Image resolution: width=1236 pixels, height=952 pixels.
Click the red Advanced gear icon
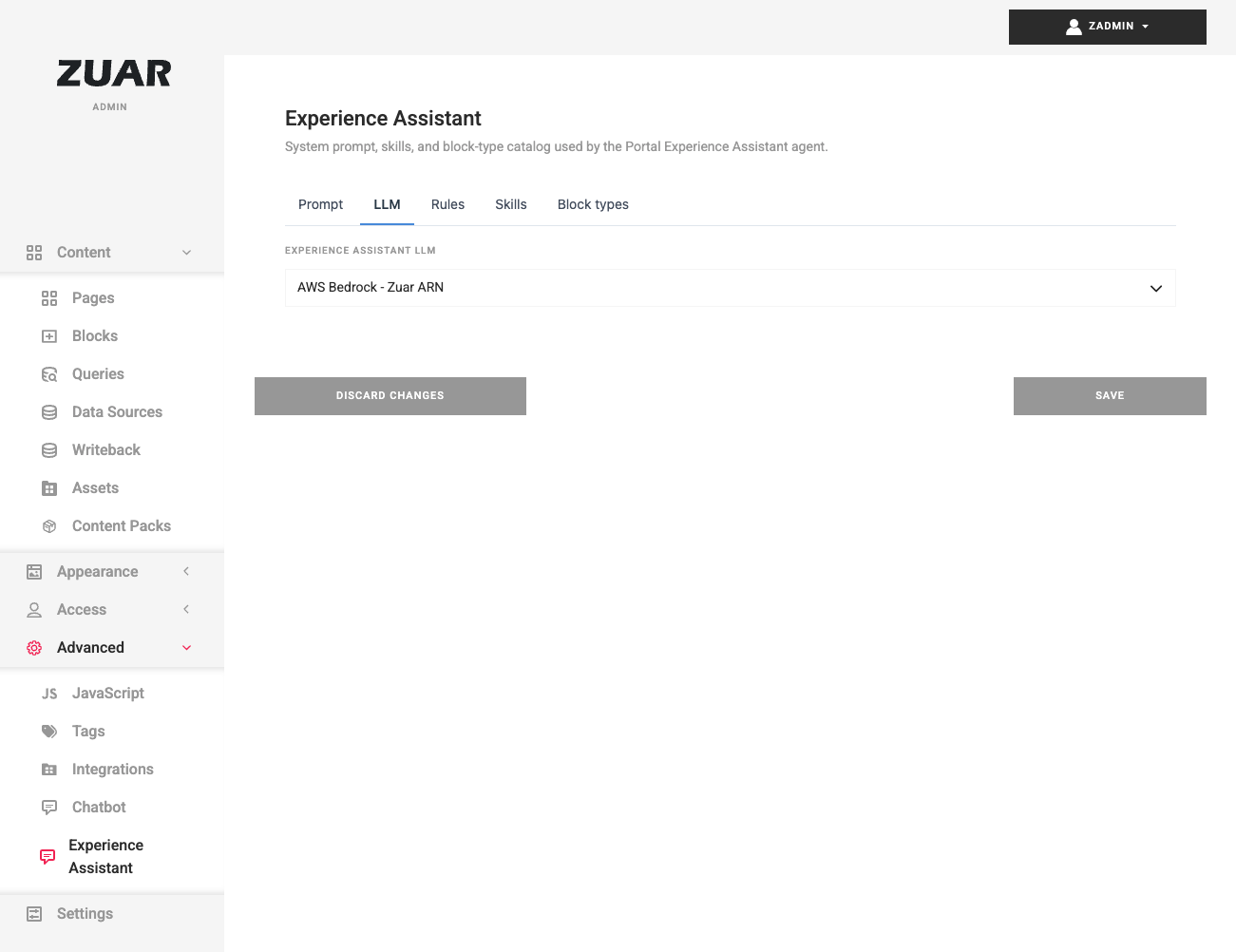[x=34, y=648]
